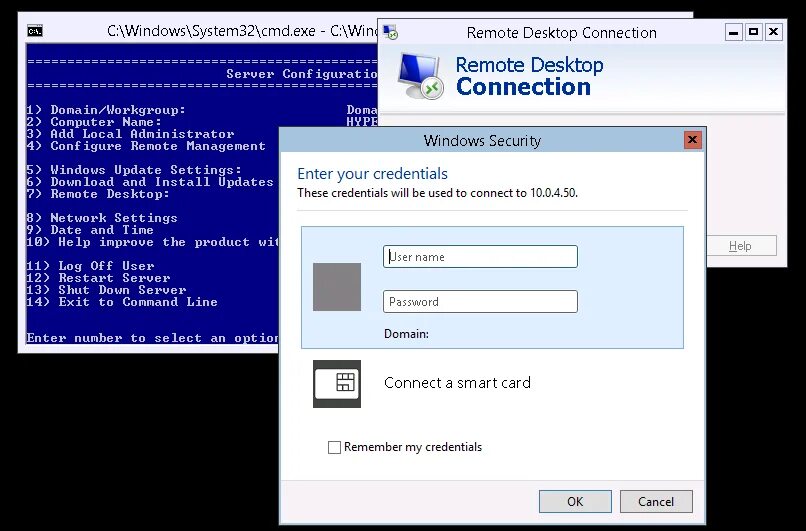Maximize the Remote Desktop Connection window
The height and width of the screenshot is (531, 806).
pyautogui.click(x=754, y=32)
